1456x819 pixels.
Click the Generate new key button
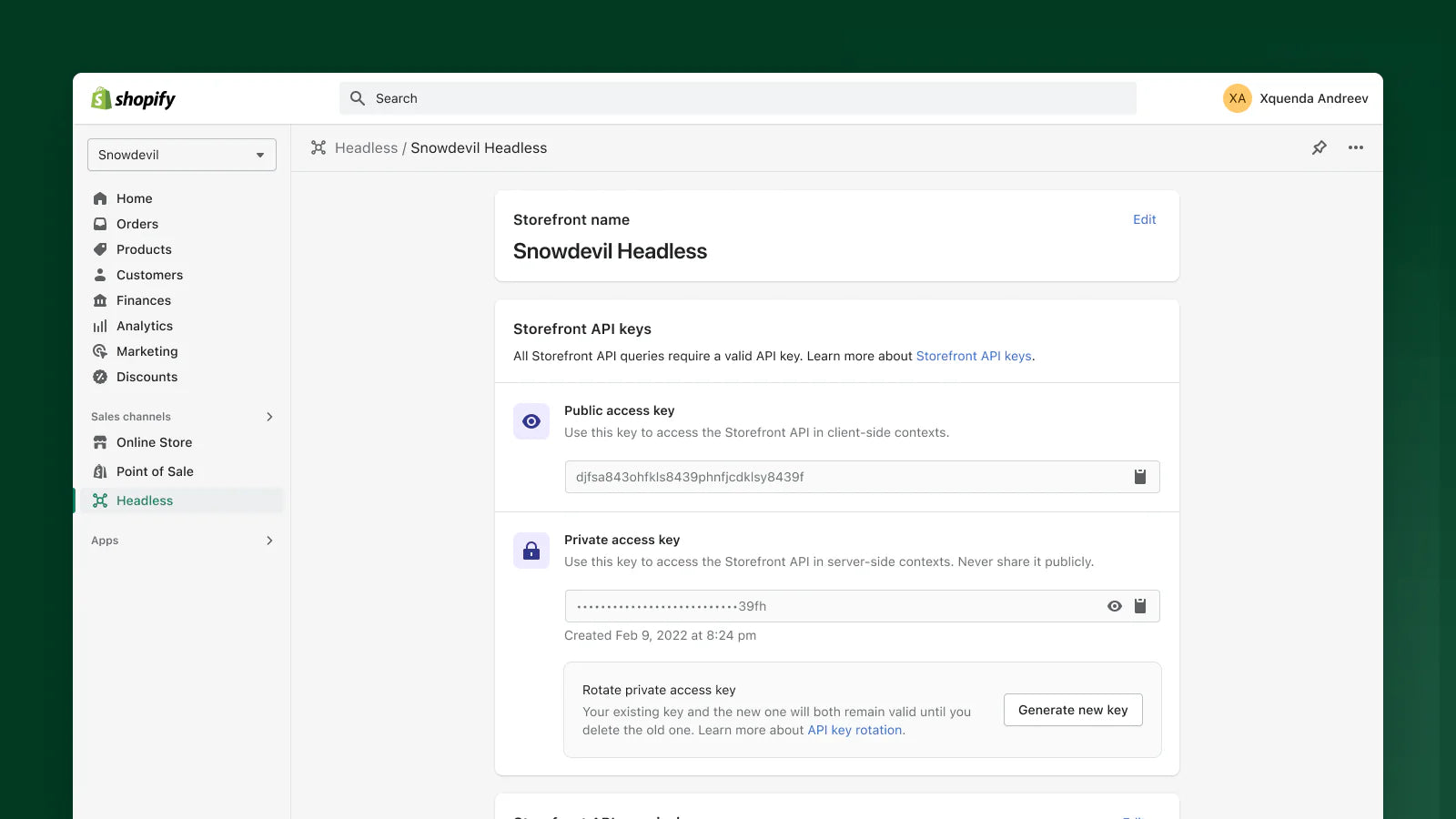pos(1073,710)
